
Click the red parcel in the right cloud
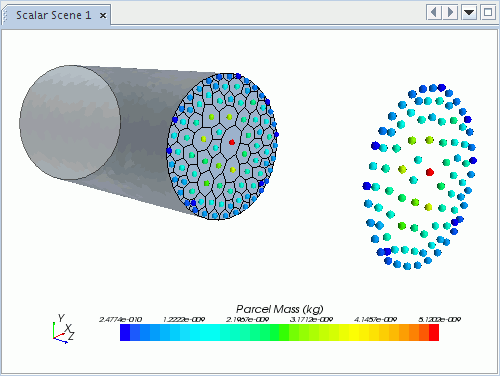(430, 172)
